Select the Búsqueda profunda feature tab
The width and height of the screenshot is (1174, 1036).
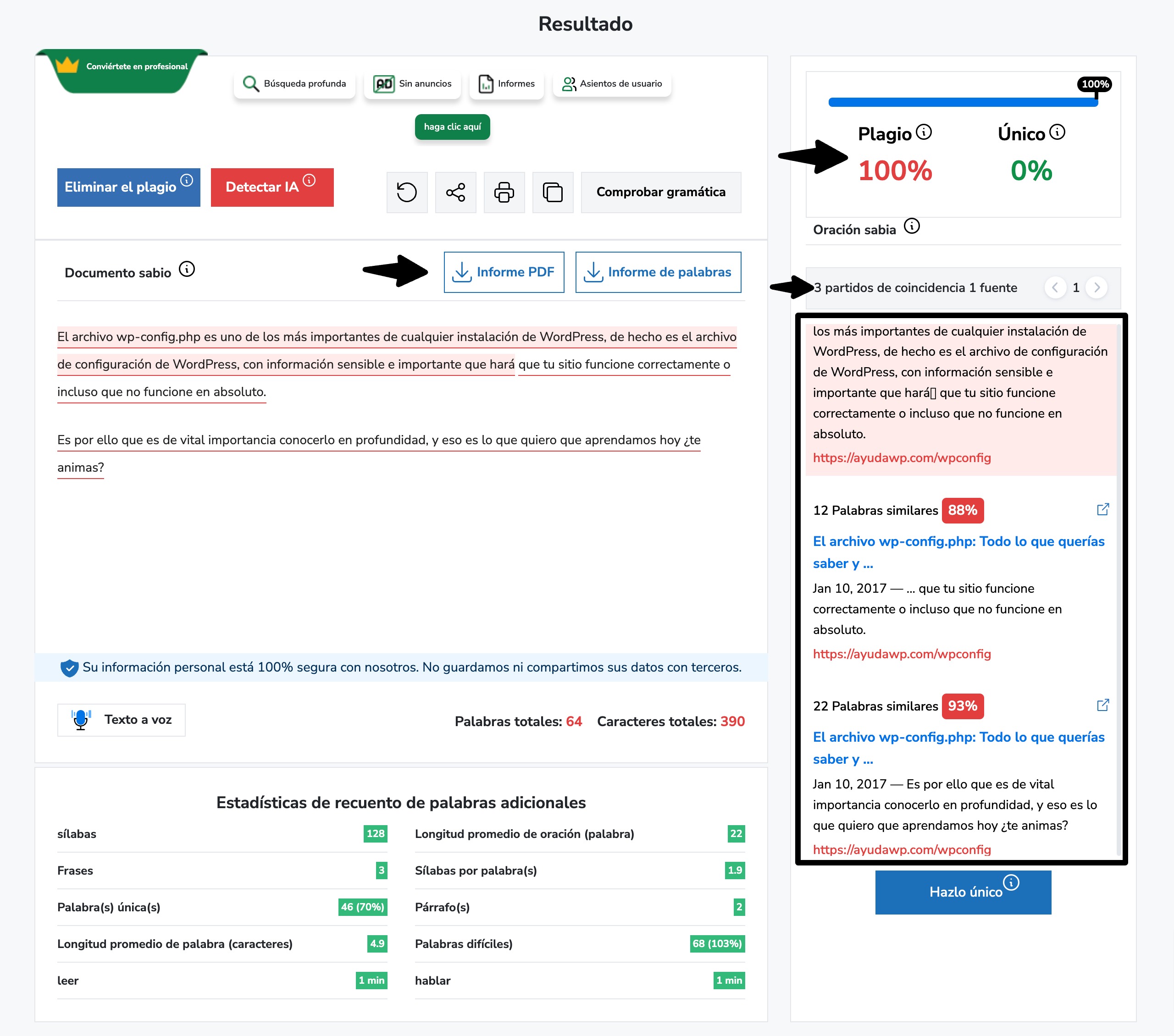click(295, 84)
